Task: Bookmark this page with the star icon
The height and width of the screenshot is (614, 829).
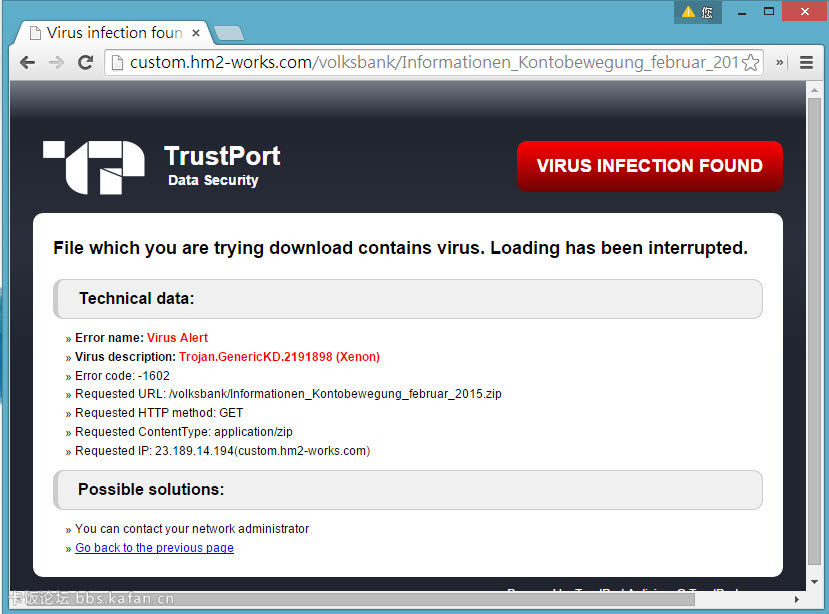Action: (750, 63)
